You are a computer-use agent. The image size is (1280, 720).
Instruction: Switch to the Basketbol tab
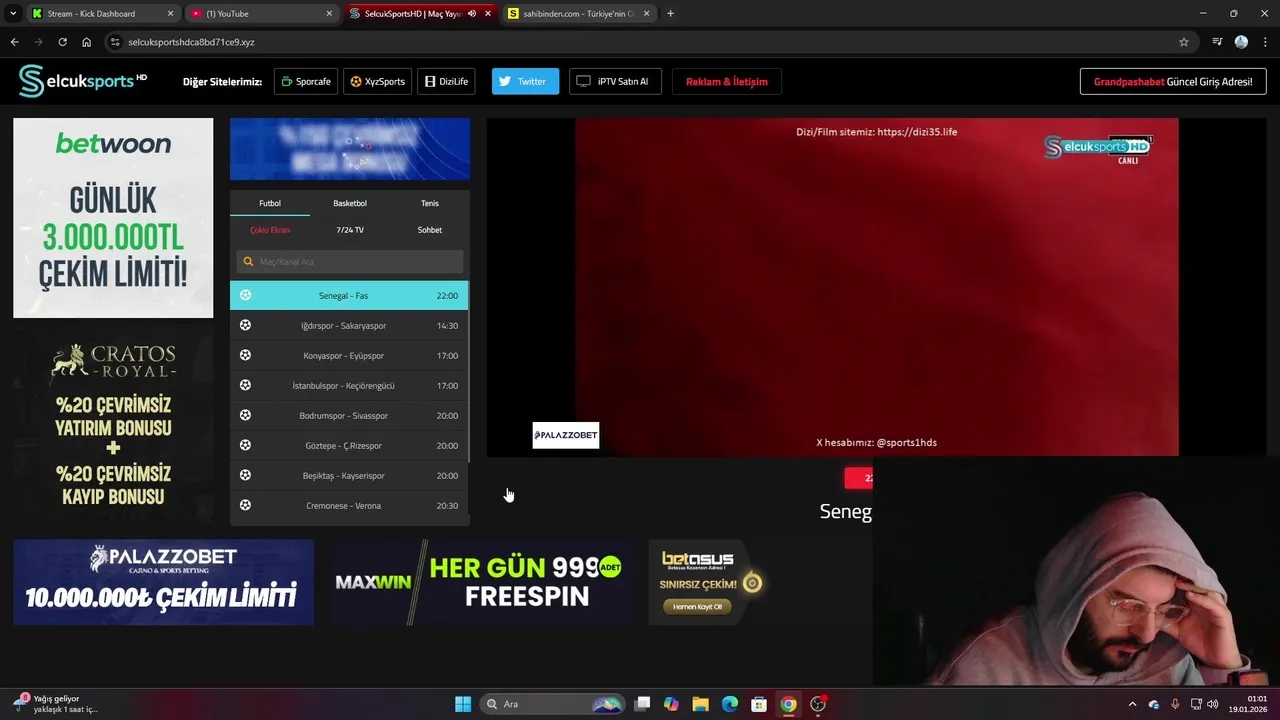click(350, 203)
